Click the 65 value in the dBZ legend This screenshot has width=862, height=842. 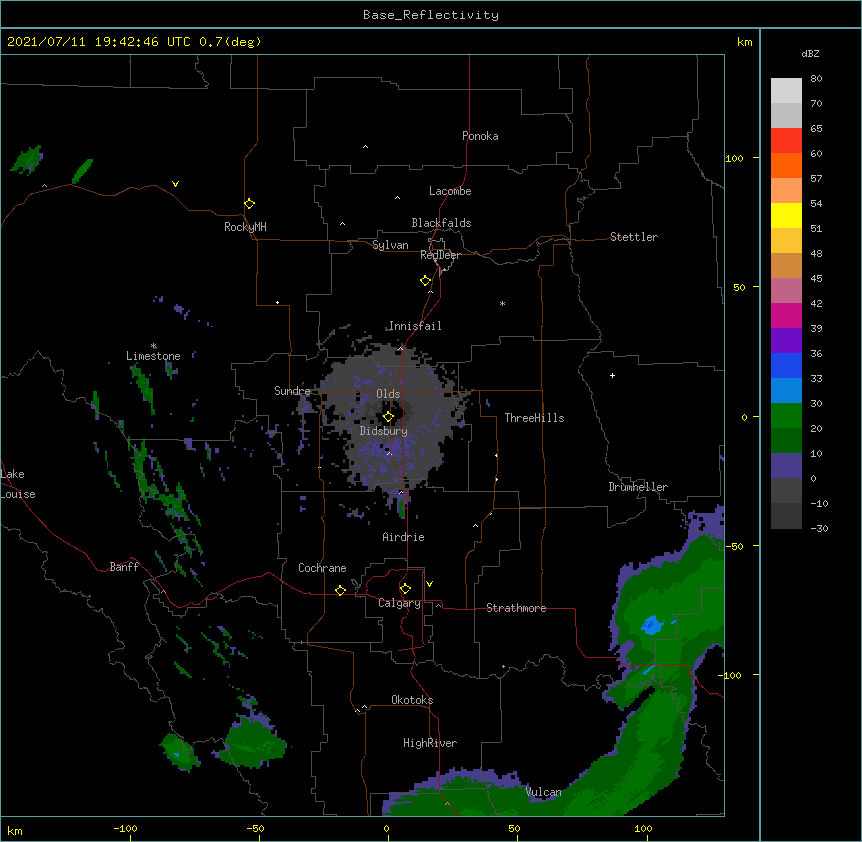[x=816, y=129]
